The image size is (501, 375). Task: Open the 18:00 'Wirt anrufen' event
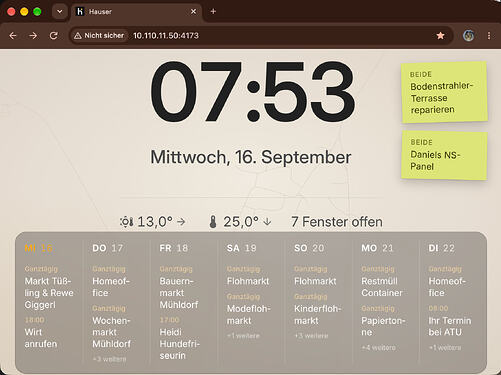pos(41,333)
